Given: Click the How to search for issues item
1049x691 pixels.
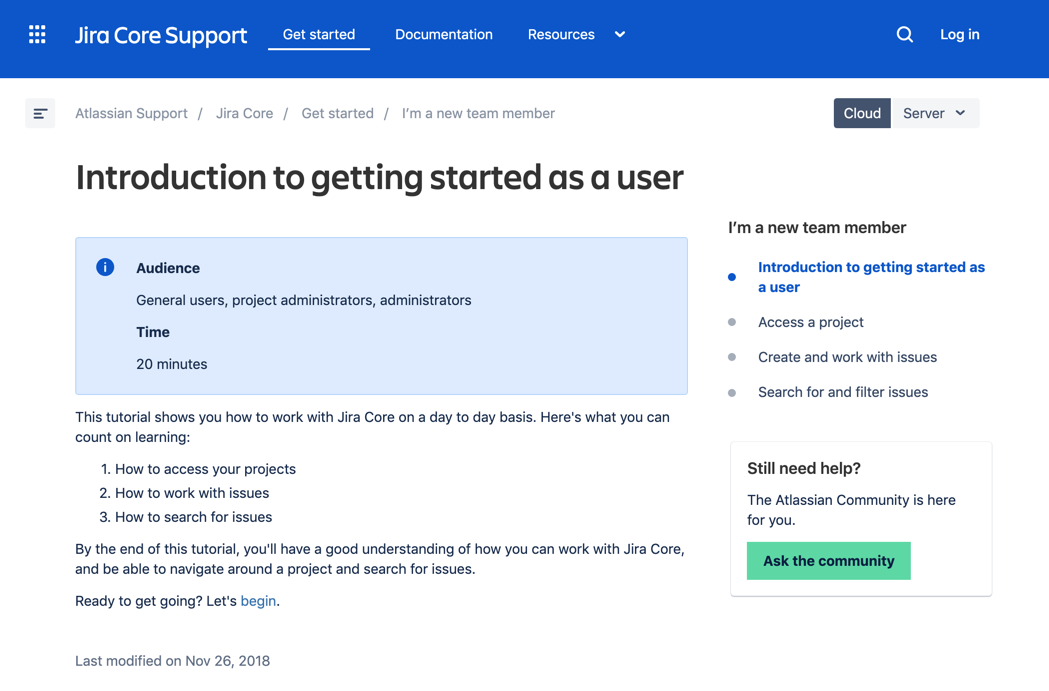Looking at the screenshot, I should 193,517.
